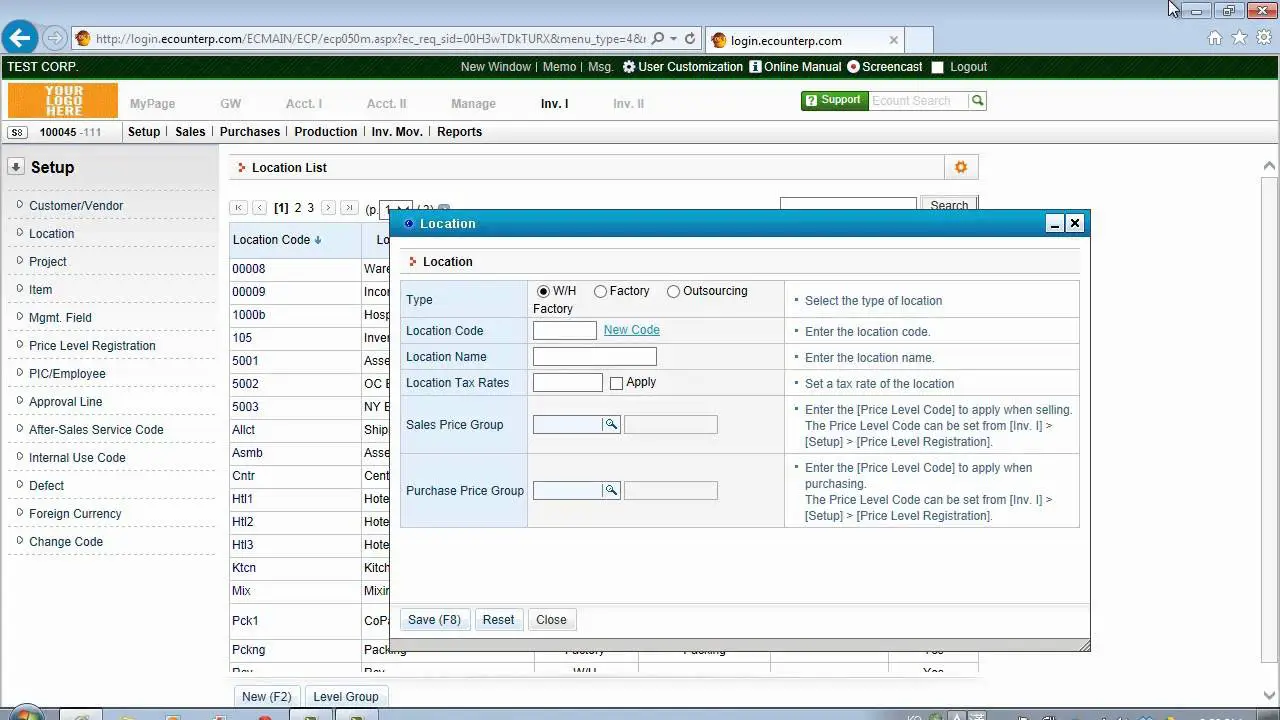Open Approval Line in Setup sidebar
1280x720 pixels.
point(65,402)
